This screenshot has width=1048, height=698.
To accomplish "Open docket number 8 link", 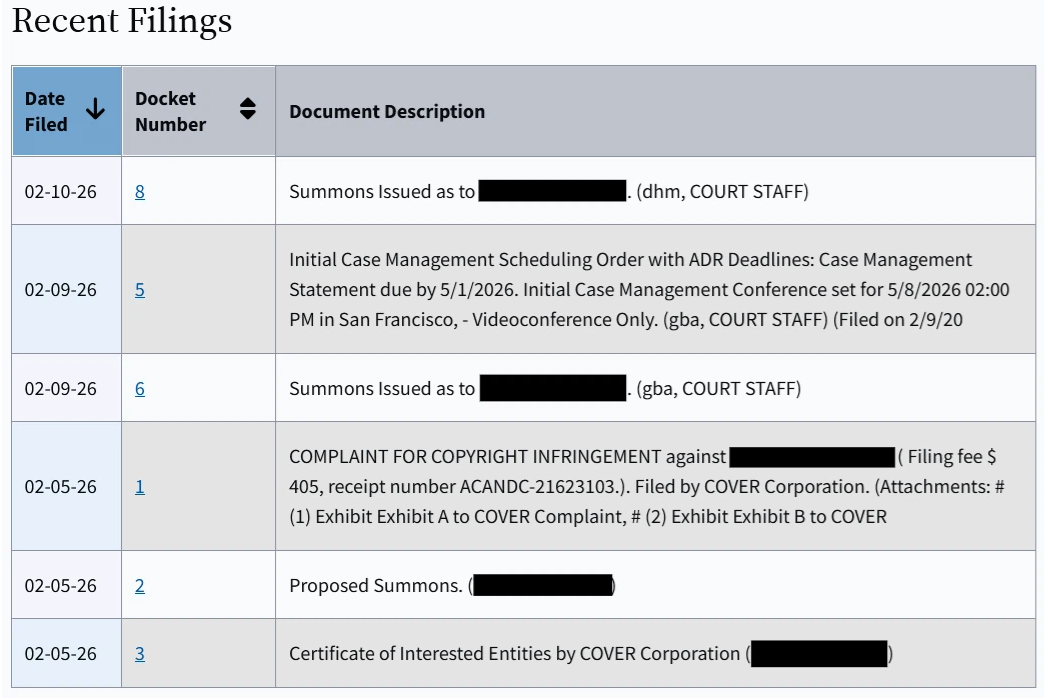I will click(x=140, y=192).
